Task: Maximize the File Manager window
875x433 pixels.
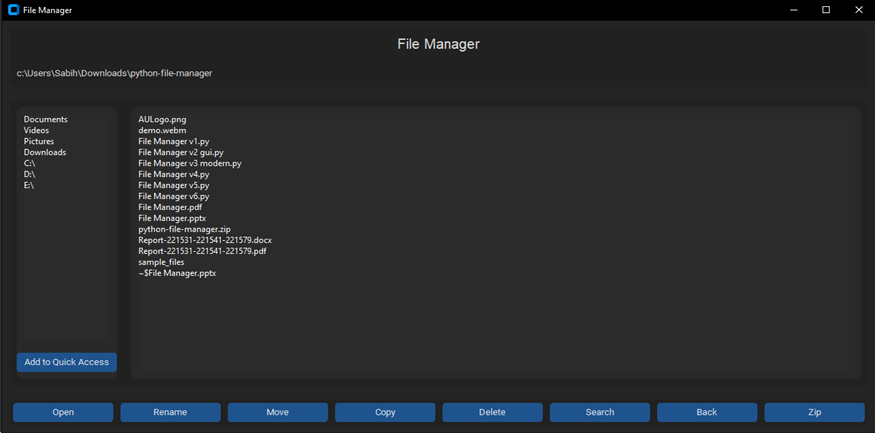Action: pyautogui.click(x=826, y=10)
